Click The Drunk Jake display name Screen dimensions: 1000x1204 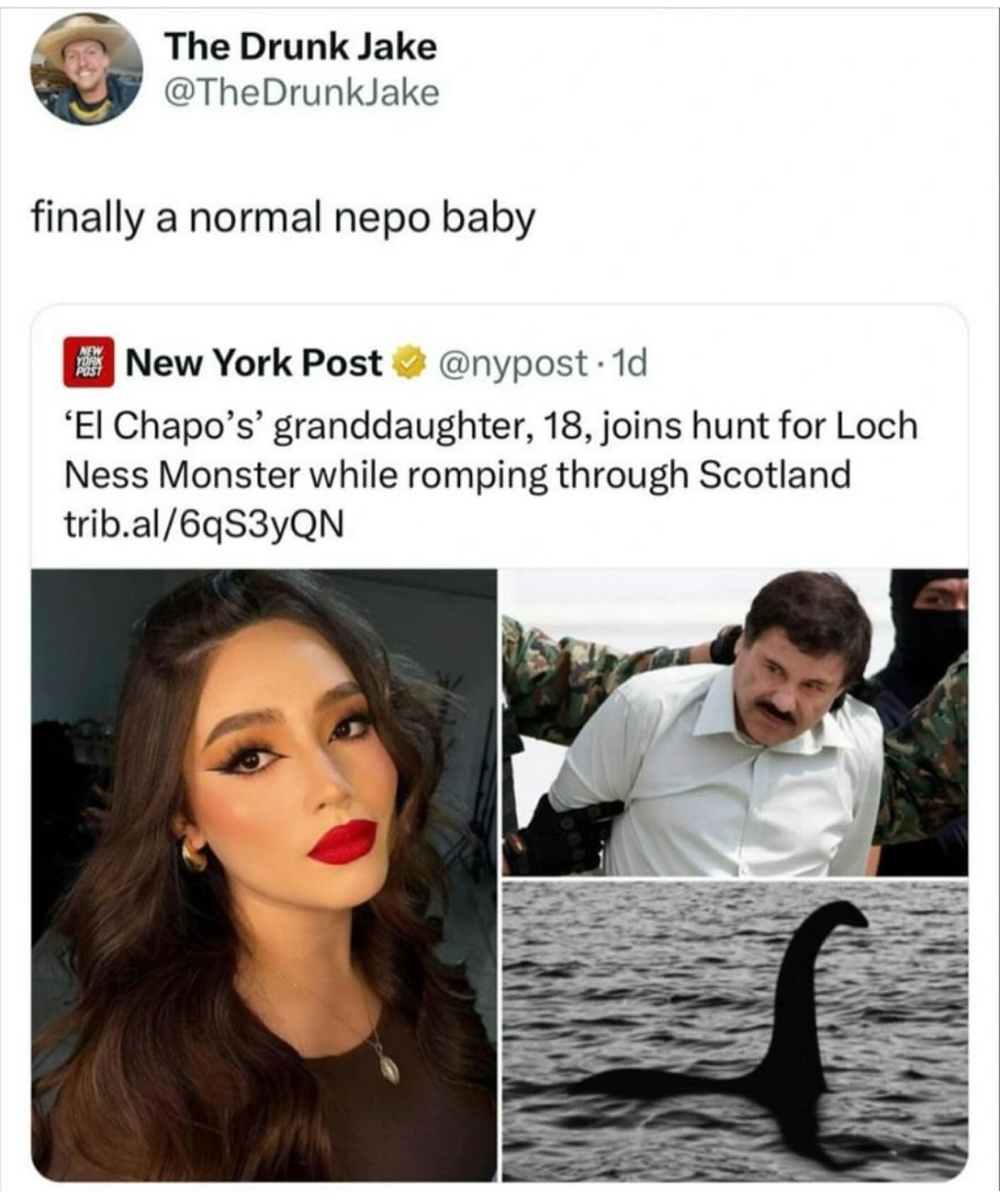[300, 48]
